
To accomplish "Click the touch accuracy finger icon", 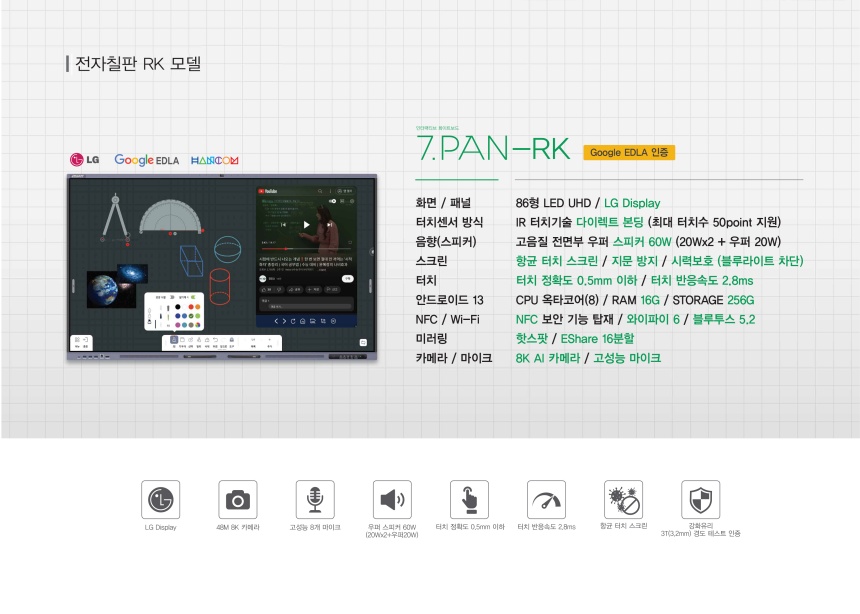I will tap(469, 499).
